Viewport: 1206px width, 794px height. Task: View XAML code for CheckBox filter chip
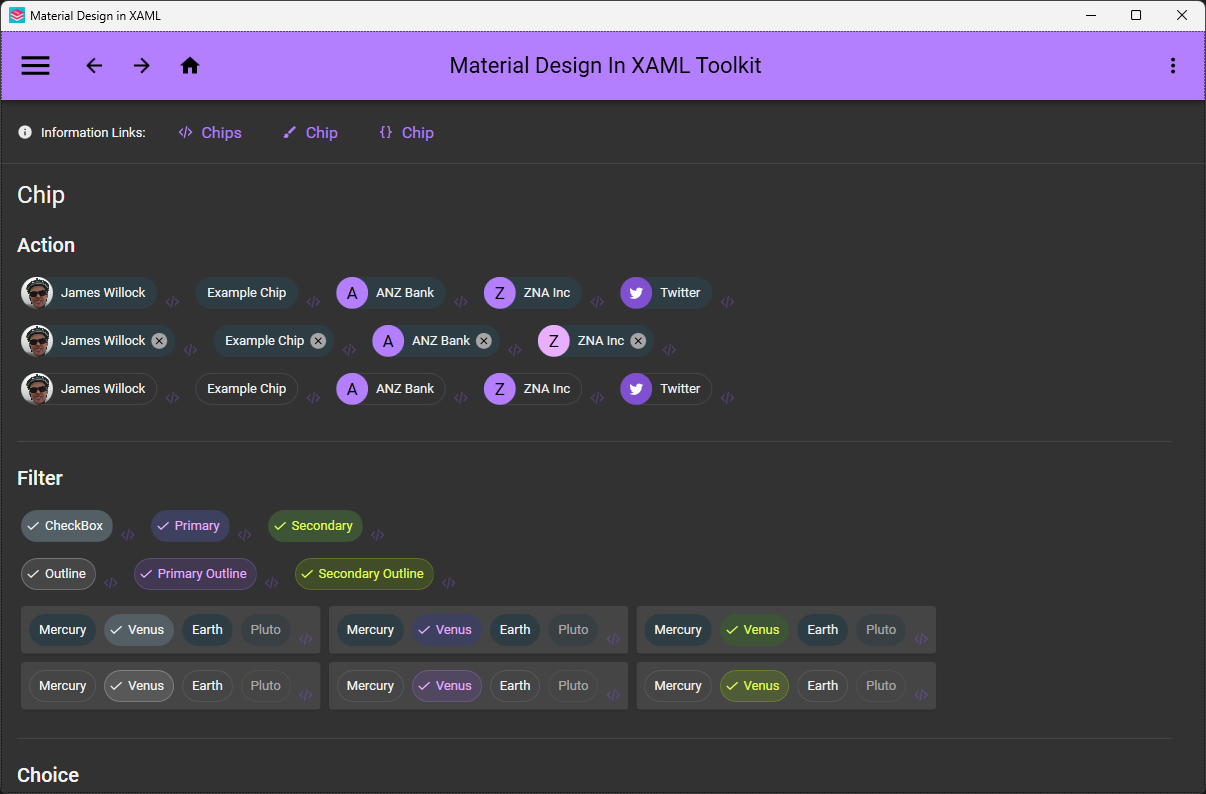pyautogui.click(x=127, y=535)
